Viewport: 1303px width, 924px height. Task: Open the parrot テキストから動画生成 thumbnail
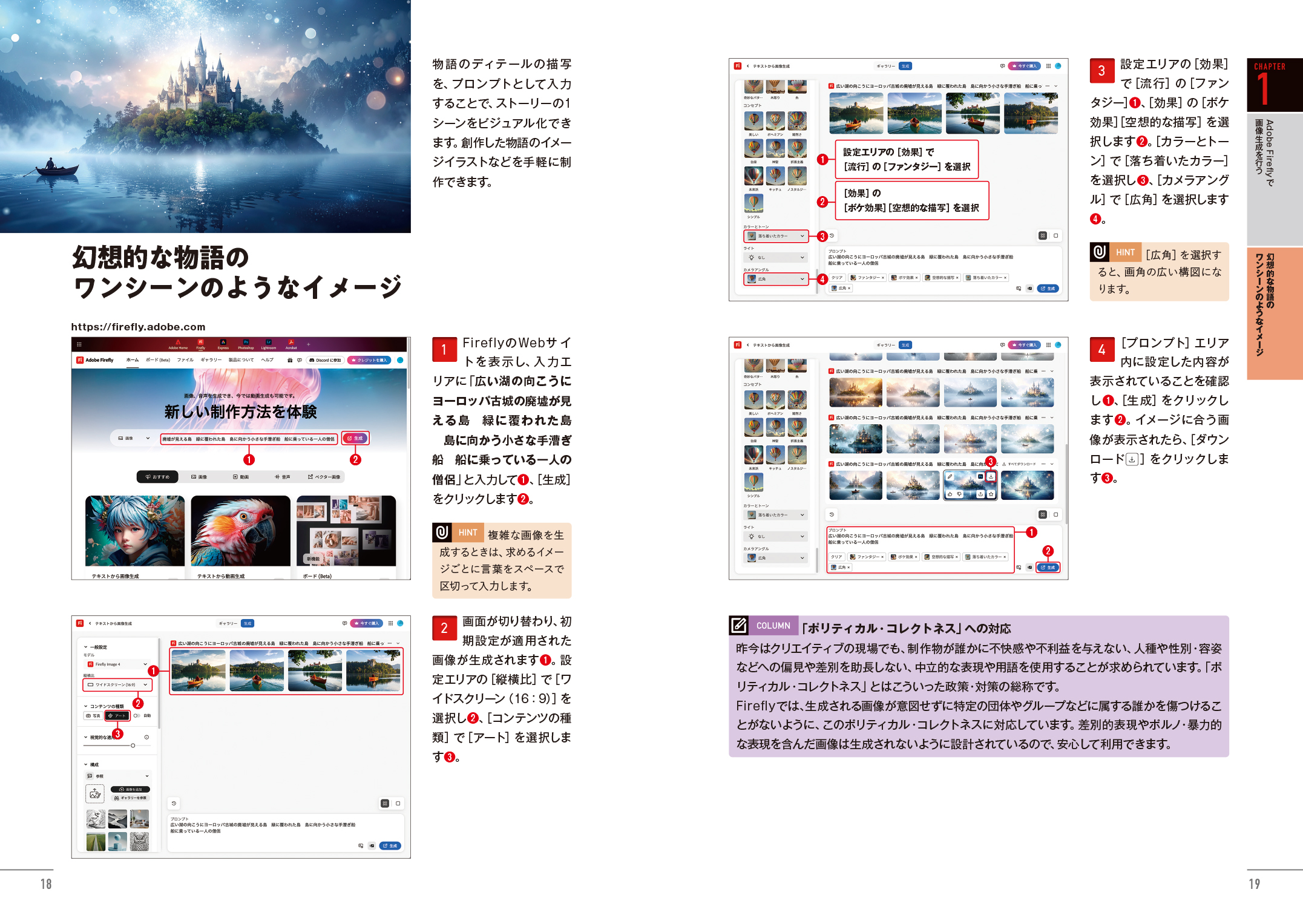pyautogui.click(x=240, y=531)
